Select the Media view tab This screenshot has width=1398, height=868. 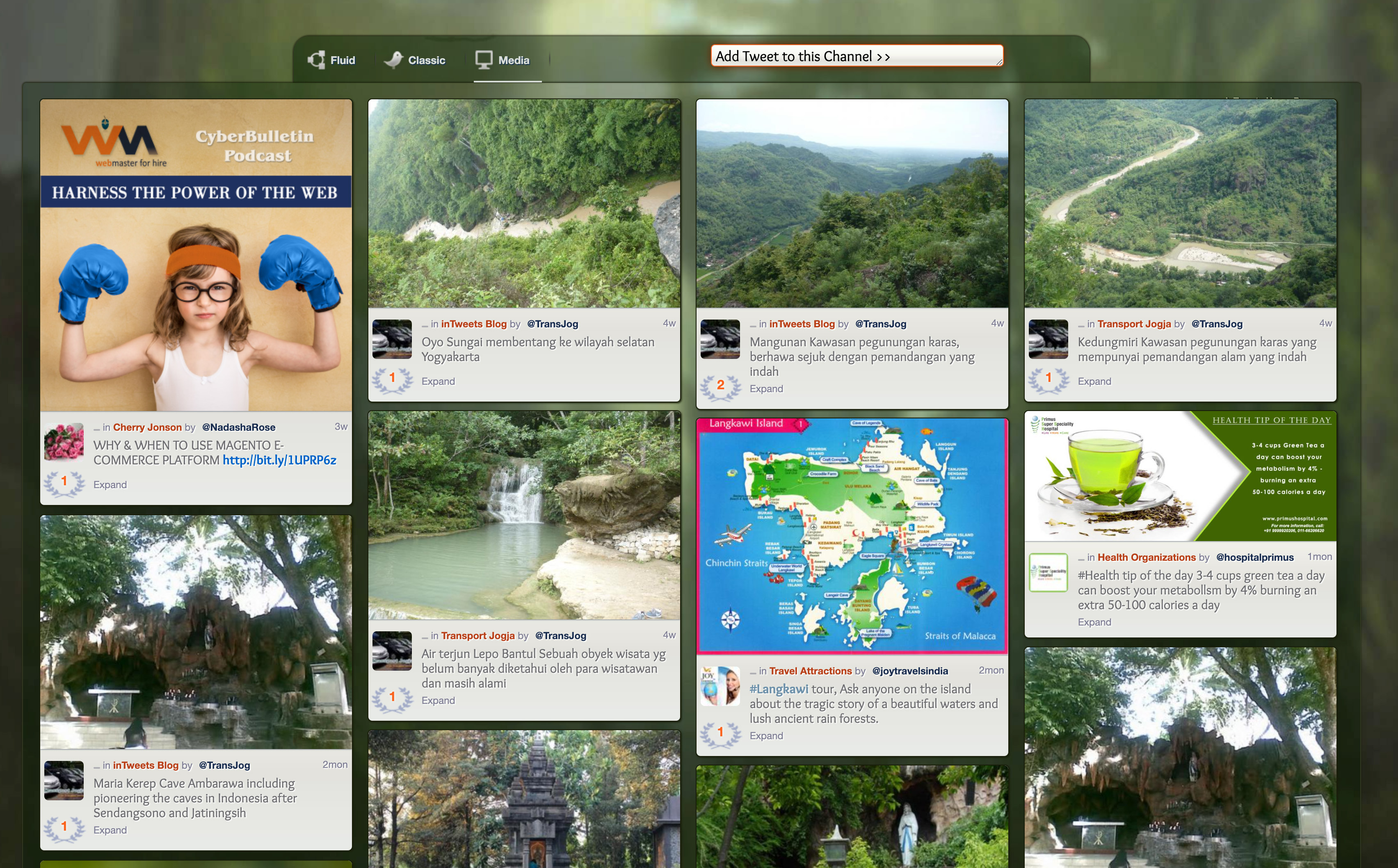coord(503,60)
